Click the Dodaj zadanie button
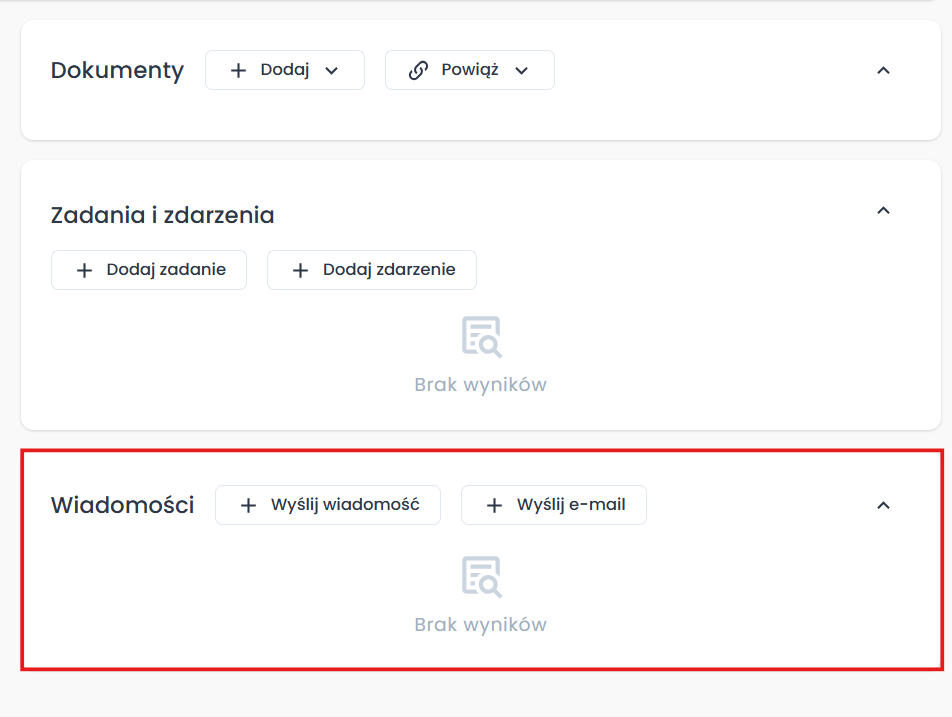Viewport: 952px width, 717px height. click(x=148, y=269)
